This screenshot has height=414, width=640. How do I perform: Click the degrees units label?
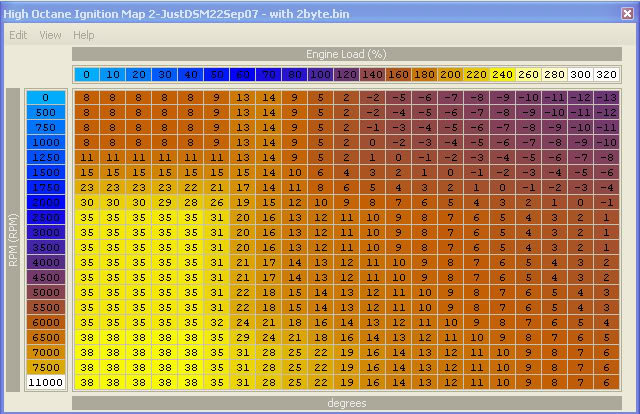tap(347, 403)
